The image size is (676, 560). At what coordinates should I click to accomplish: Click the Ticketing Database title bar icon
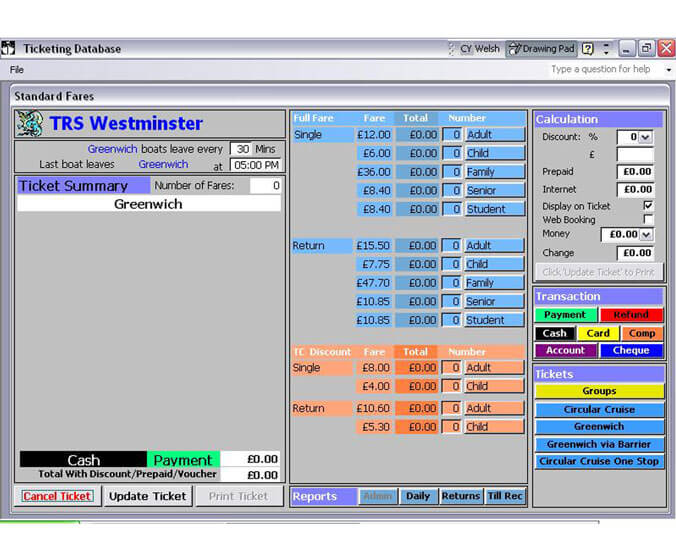pos(9,48)
